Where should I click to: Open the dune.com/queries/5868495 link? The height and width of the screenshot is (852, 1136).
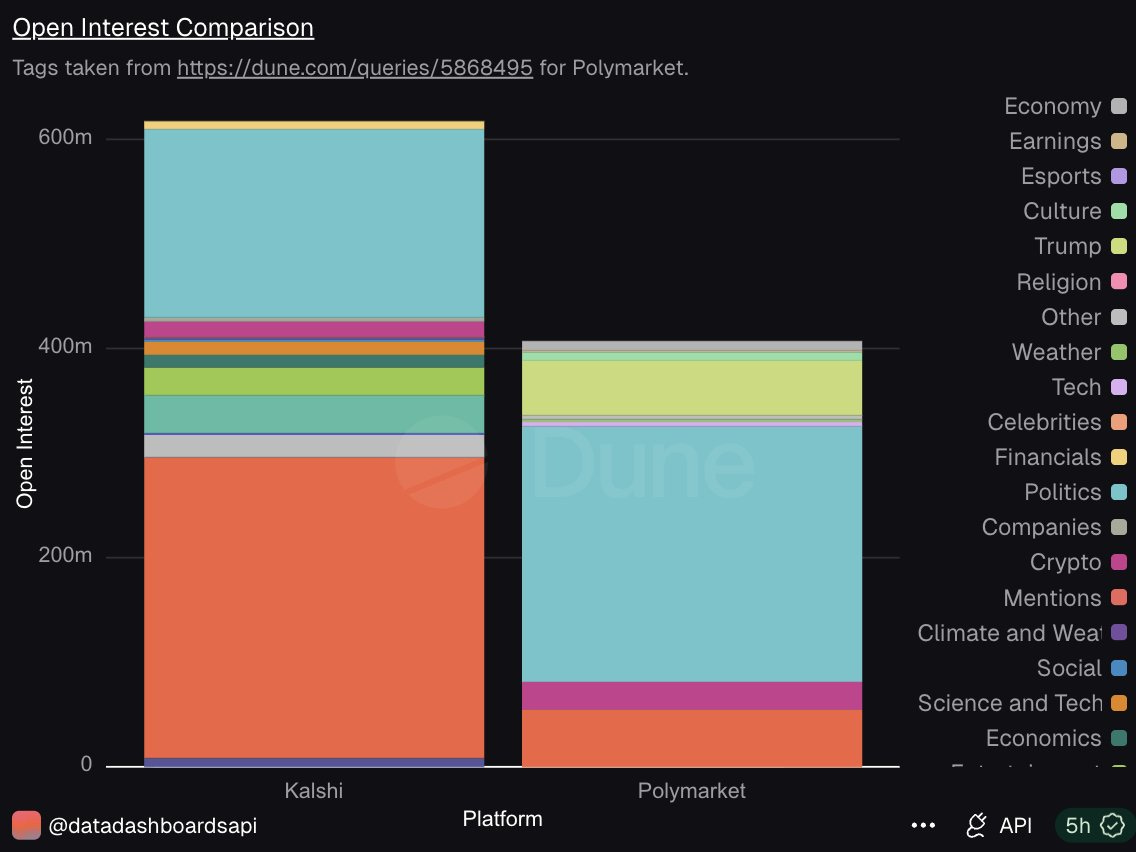click(355, 68)
